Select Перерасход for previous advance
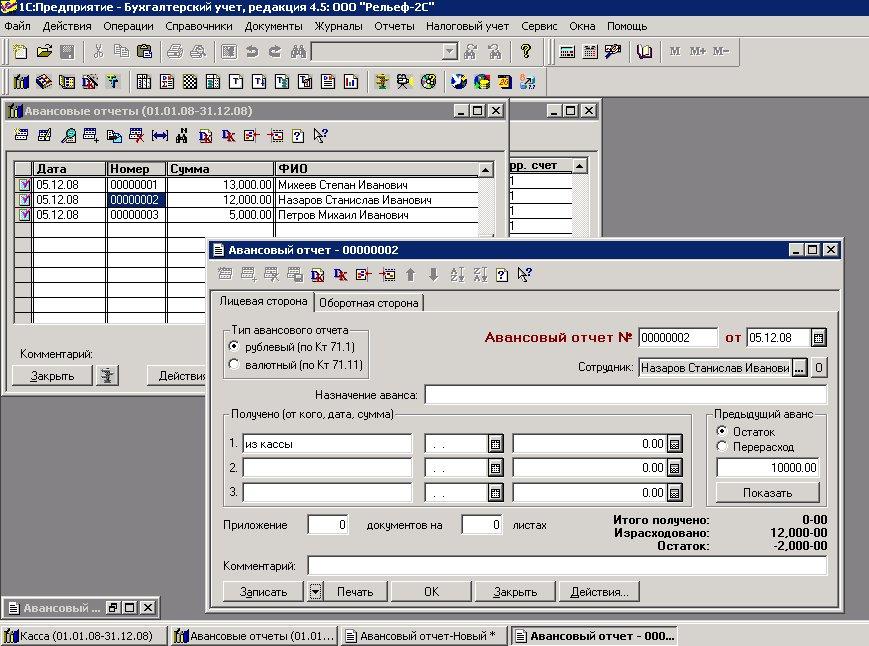Viewport: 869px width, 646px height. tap(755, 447)
